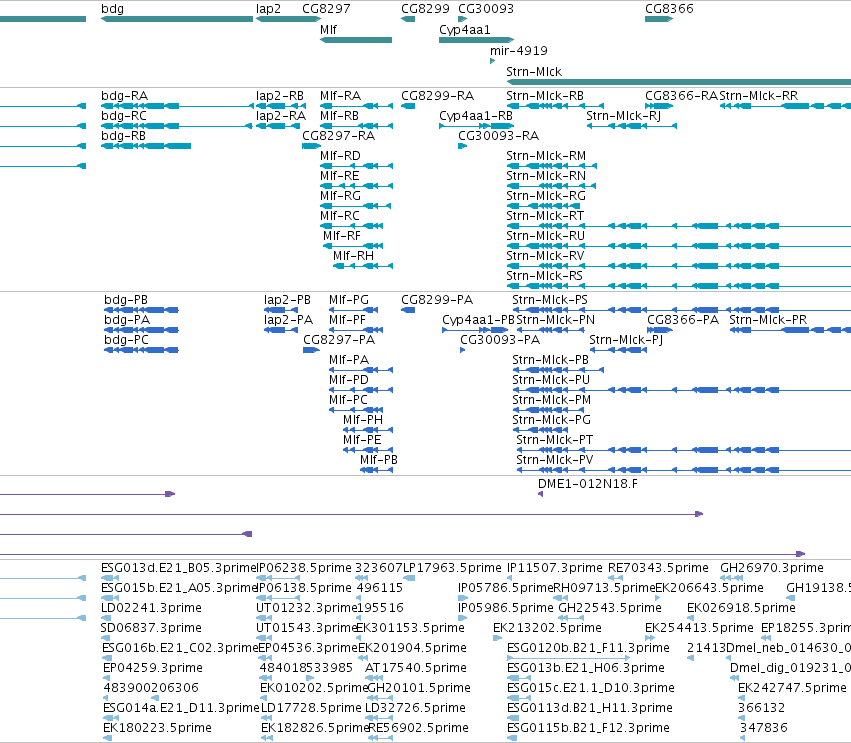Screen dimensions: 851x743
Task: Click EST EP04259.3prime
Action: (153, 668)
